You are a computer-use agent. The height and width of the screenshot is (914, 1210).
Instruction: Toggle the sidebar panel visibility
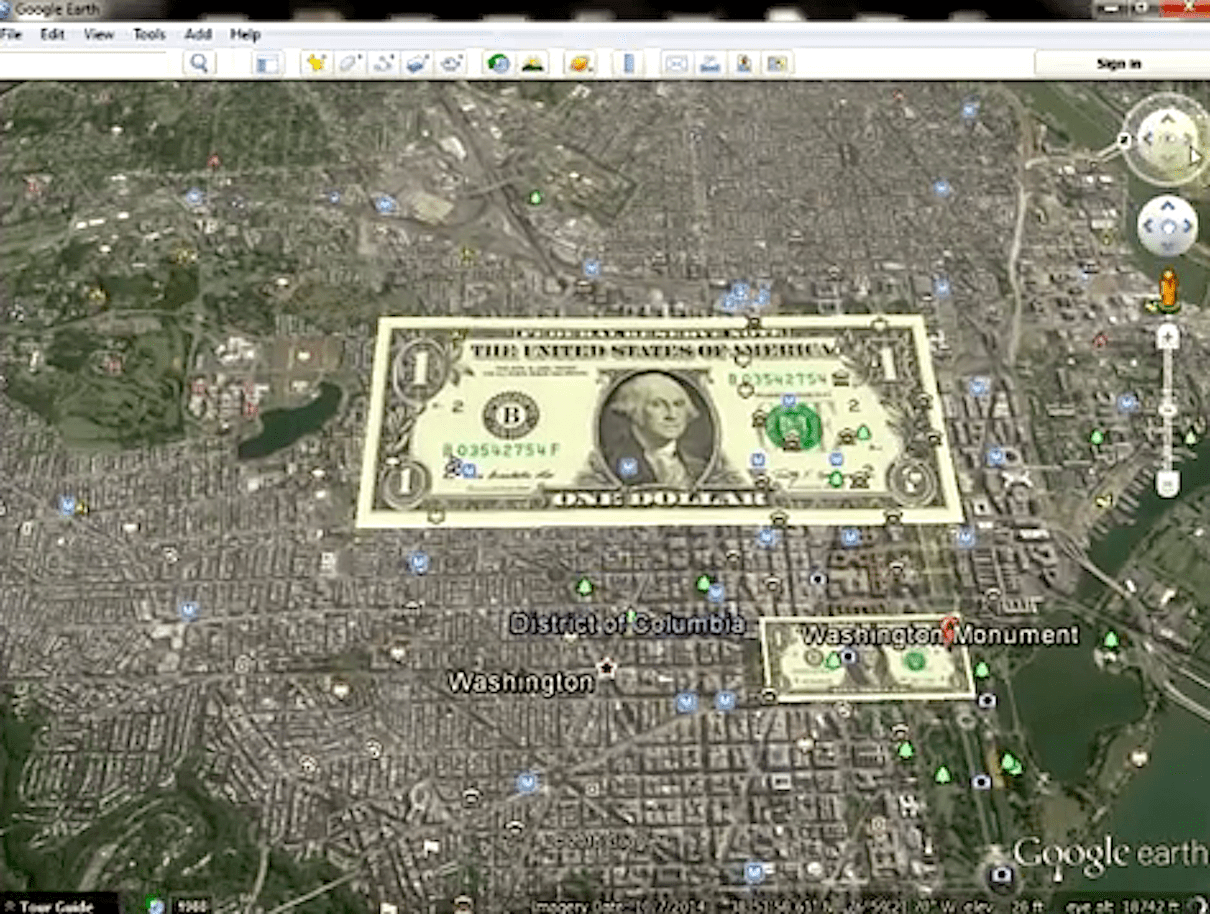267,64
